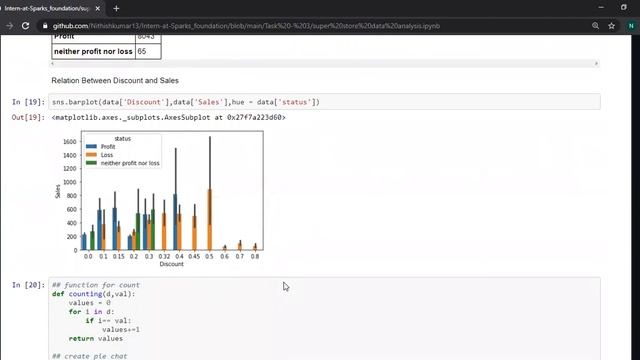This screenshot has height=360, width=640.
Task: Focus the github.com address bar
Action: pyautogui.click(x=246, y=26)
